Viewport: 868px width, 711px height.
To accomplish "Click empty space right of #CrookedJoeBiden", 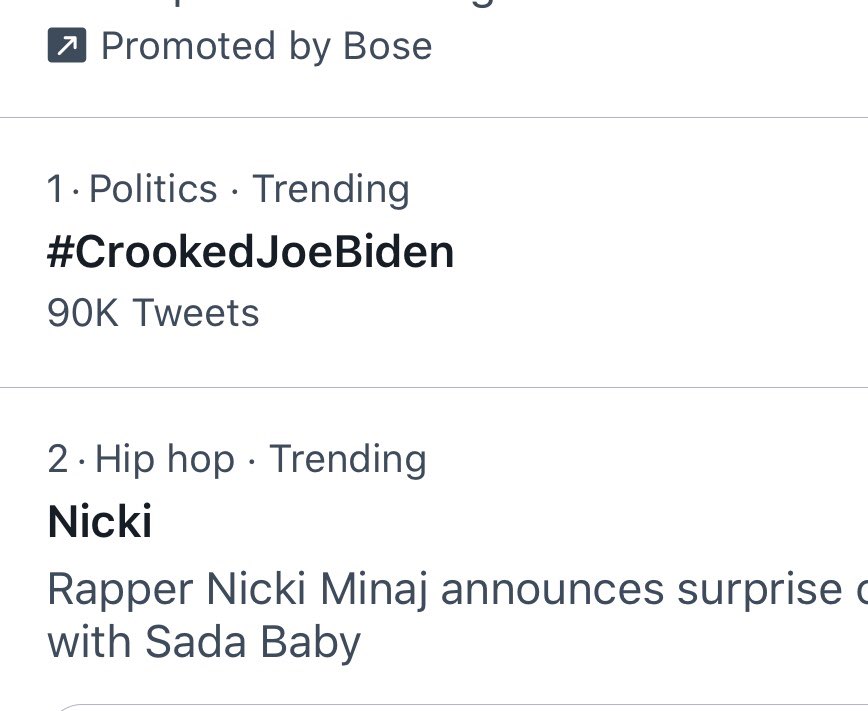I will pyautogui.click(x=660, y=252).
